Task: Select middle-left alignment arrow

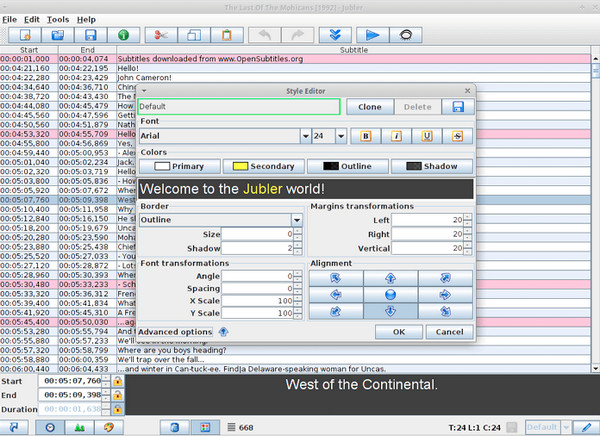Action: coord(336,295)
